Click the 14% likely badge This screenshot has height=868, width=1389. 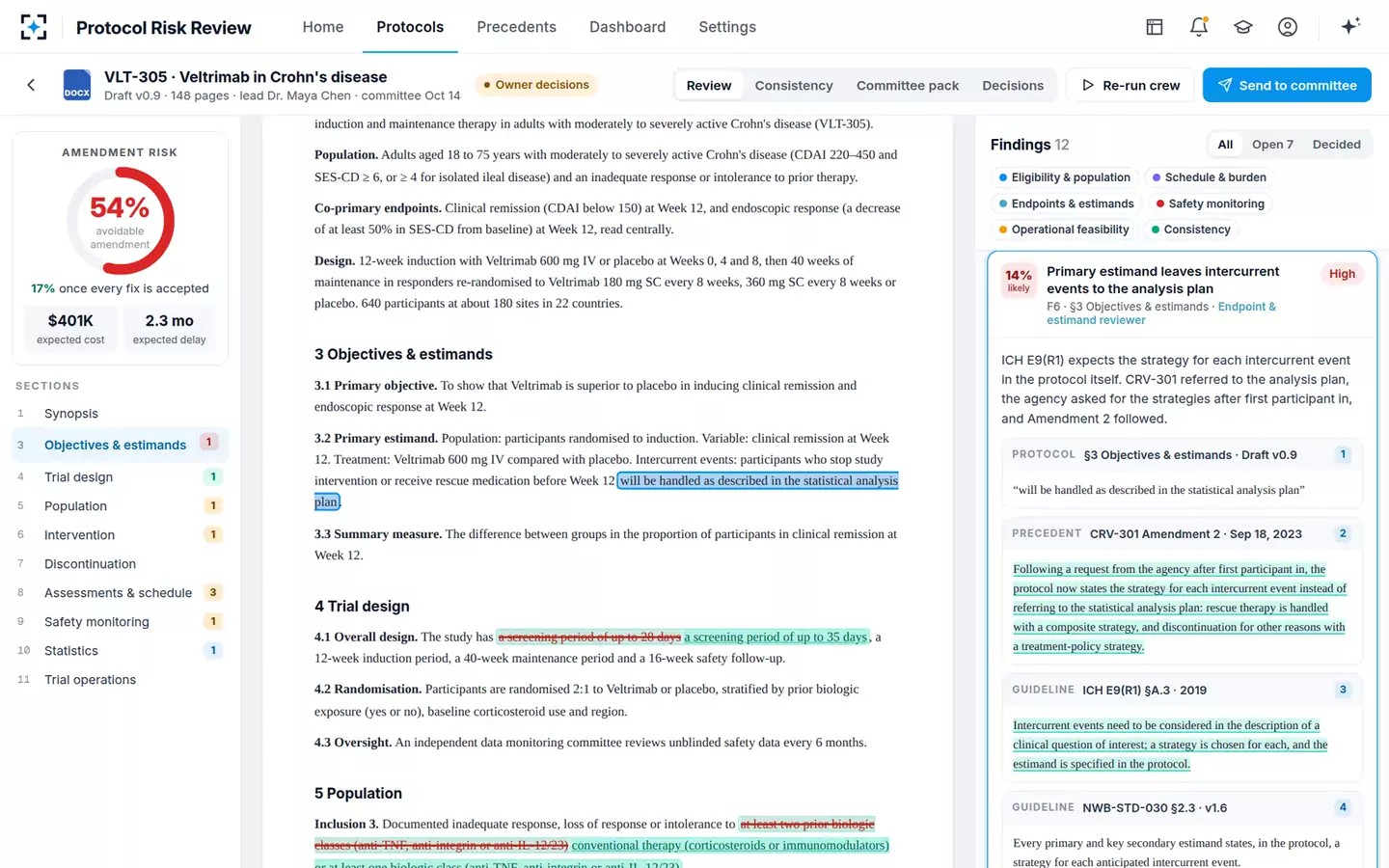[1019, 280]
